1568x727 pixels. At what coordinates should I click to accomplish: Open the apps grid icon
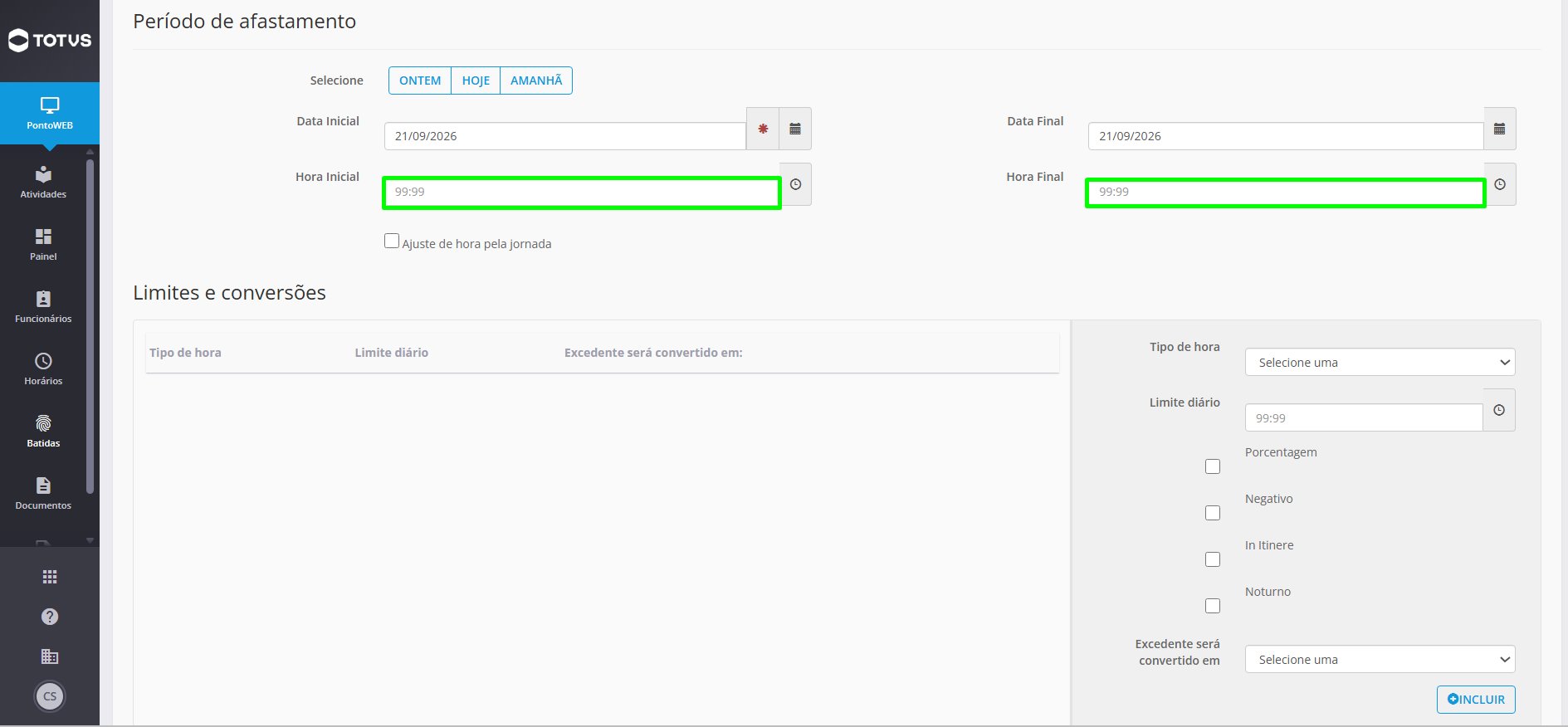pos(50,577)
